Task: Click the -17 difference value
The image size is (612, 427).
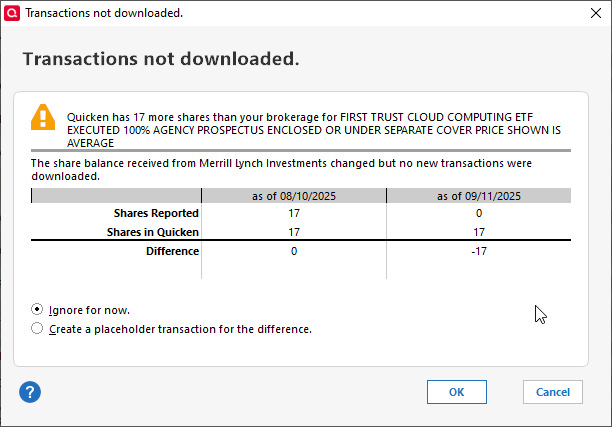Action: coord(478,251)
